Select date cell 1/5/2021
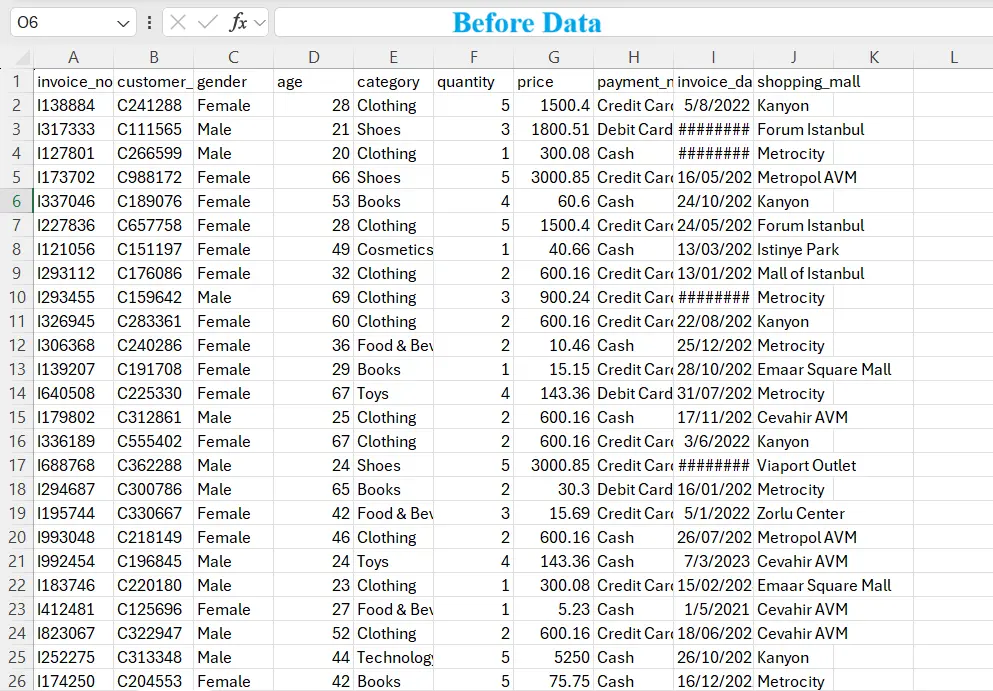The width and height of the screenshot is (993, 691). tap(713, 609)
